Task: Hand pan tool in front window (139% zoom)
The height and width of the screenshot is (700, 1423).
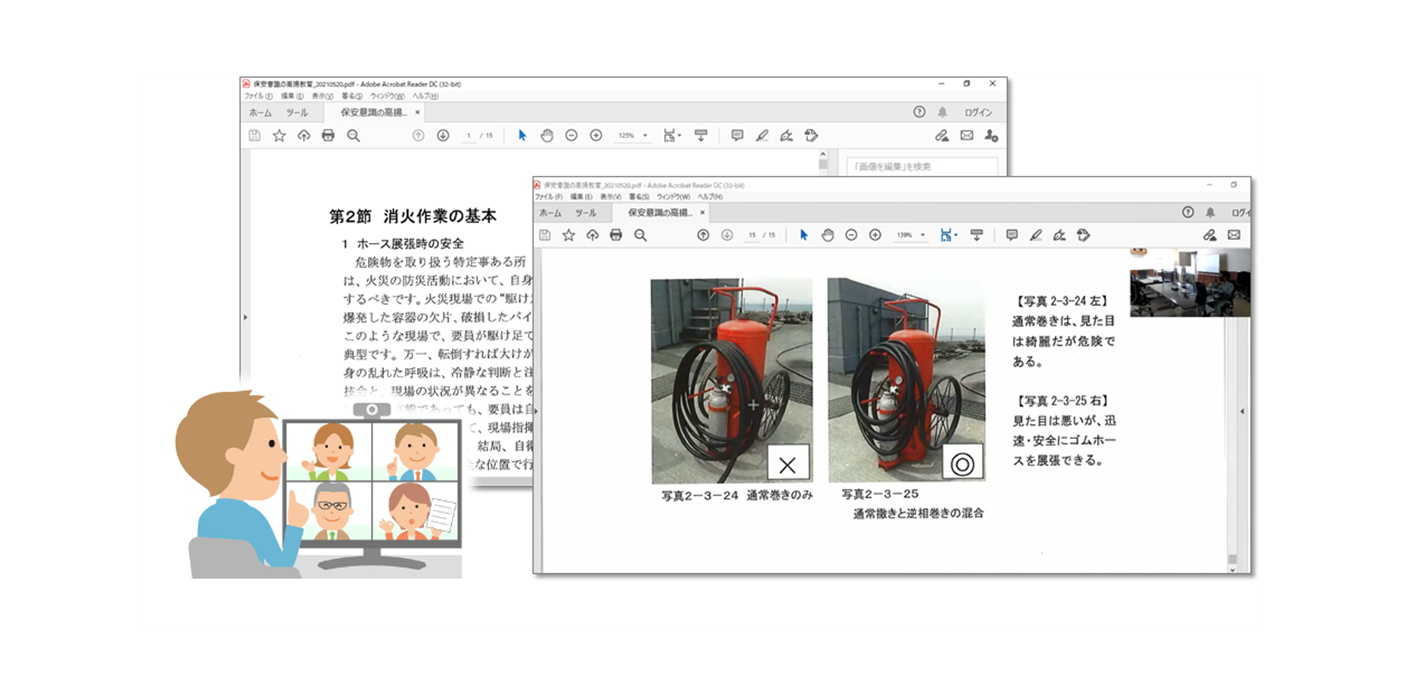Action: pos(828,235)
